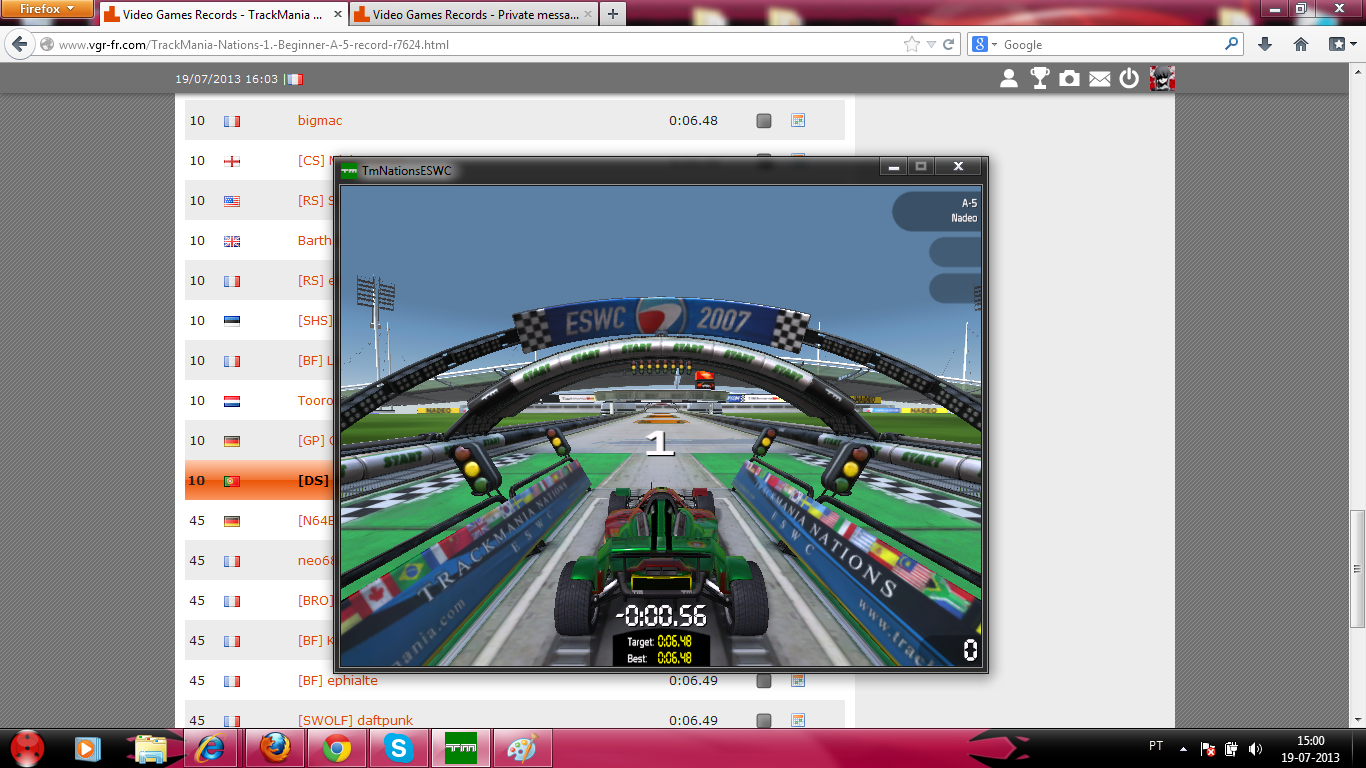Open the Firefox orange menu dropdown
Image resolution: width=1366 pixels, height=768 pixels.
tap(48, 9)
